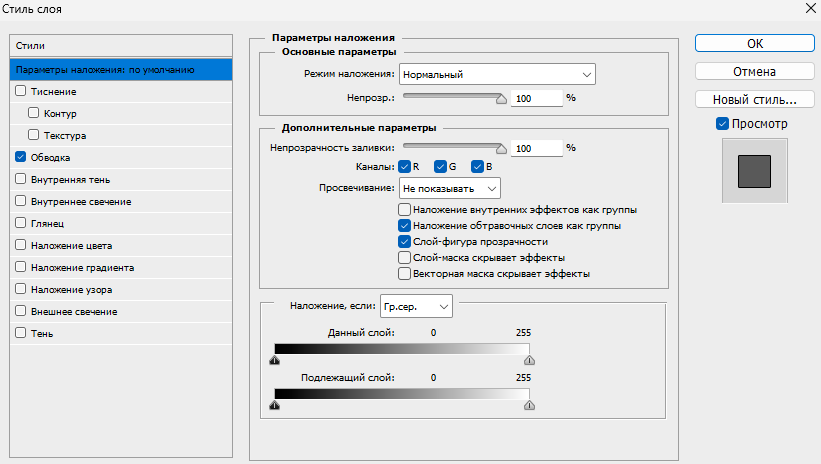Enable Слой-маска скрывает эффекты checkbox
Image resolution: width=821 pixels, height=464 pixels.
coord(404,257)
